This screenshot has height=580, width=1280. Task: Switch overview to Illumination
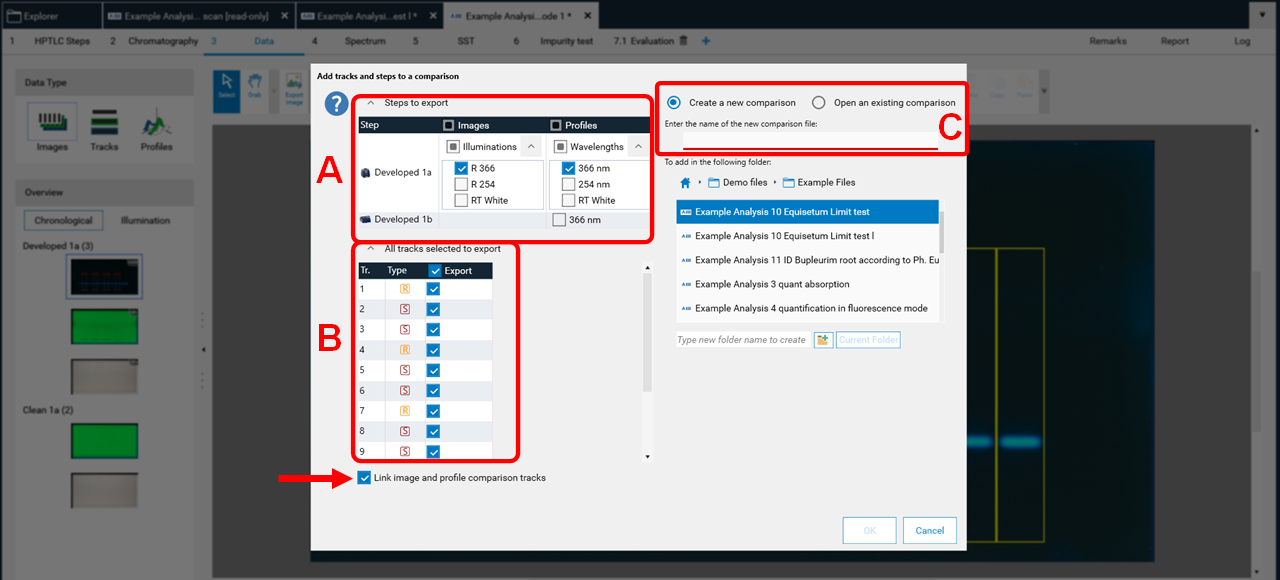click(145, 220)
